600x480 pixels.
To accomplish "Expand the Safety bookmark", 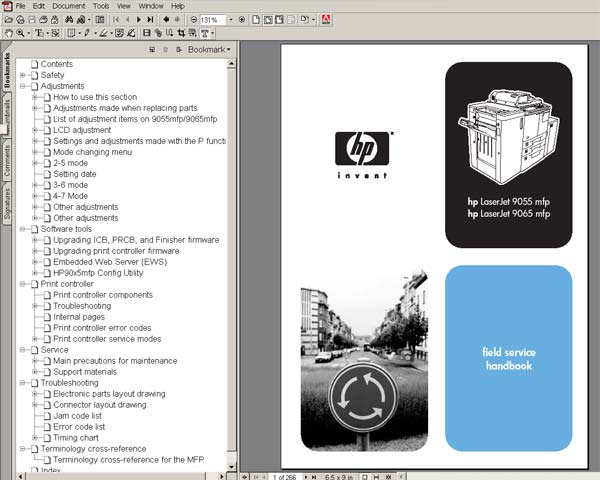I will pos(23,75).
